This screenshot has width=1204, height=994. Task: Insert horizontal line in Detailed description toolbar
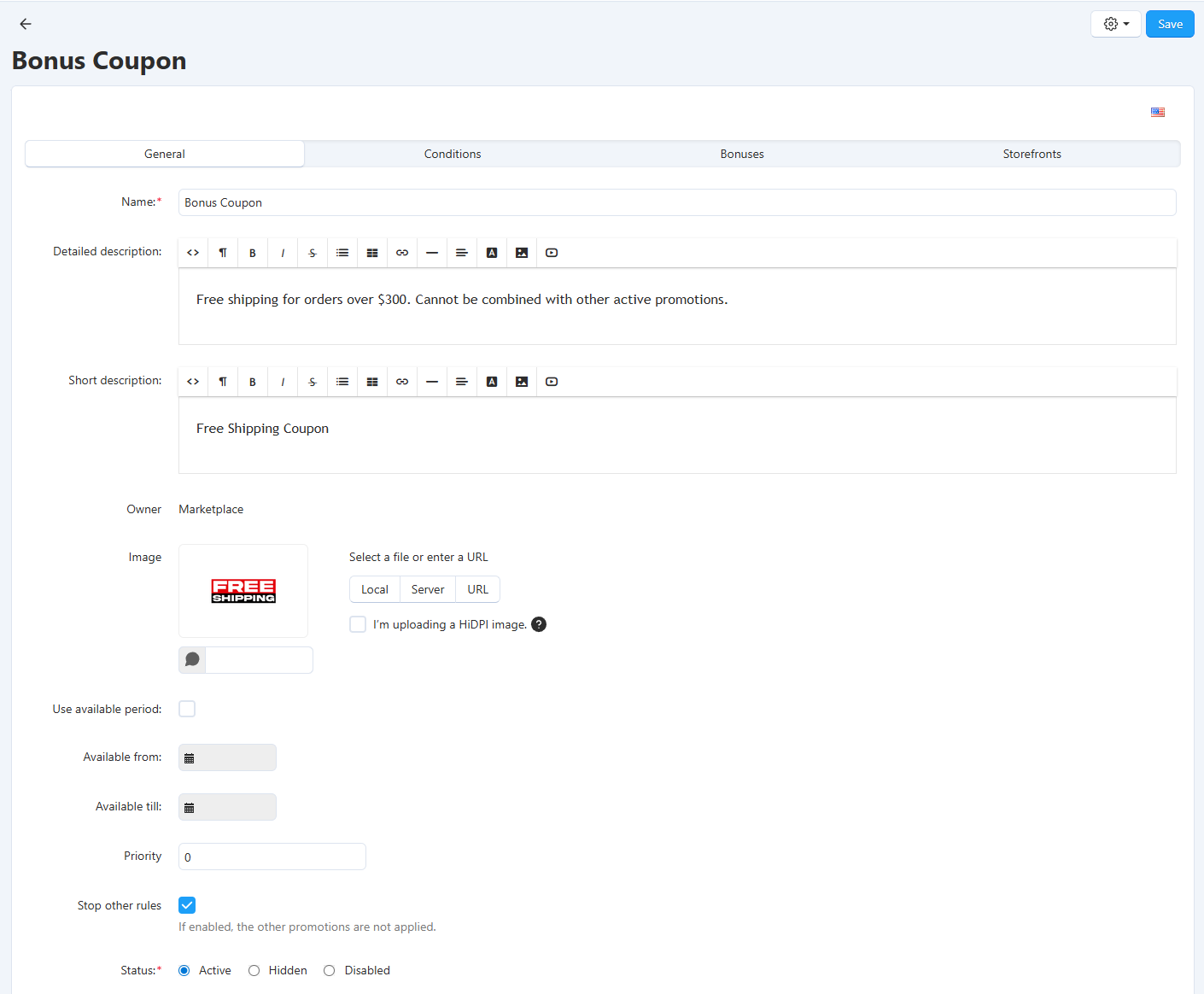click(432, 253)
